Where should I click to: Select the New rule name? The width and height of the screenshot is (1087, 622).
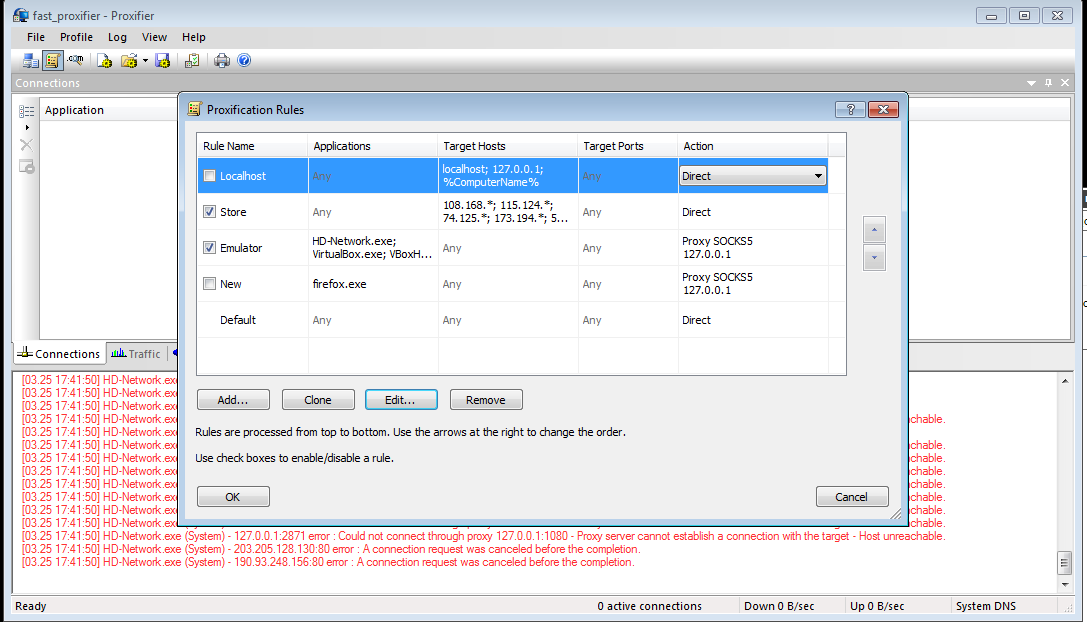click(x=231, y=284)
